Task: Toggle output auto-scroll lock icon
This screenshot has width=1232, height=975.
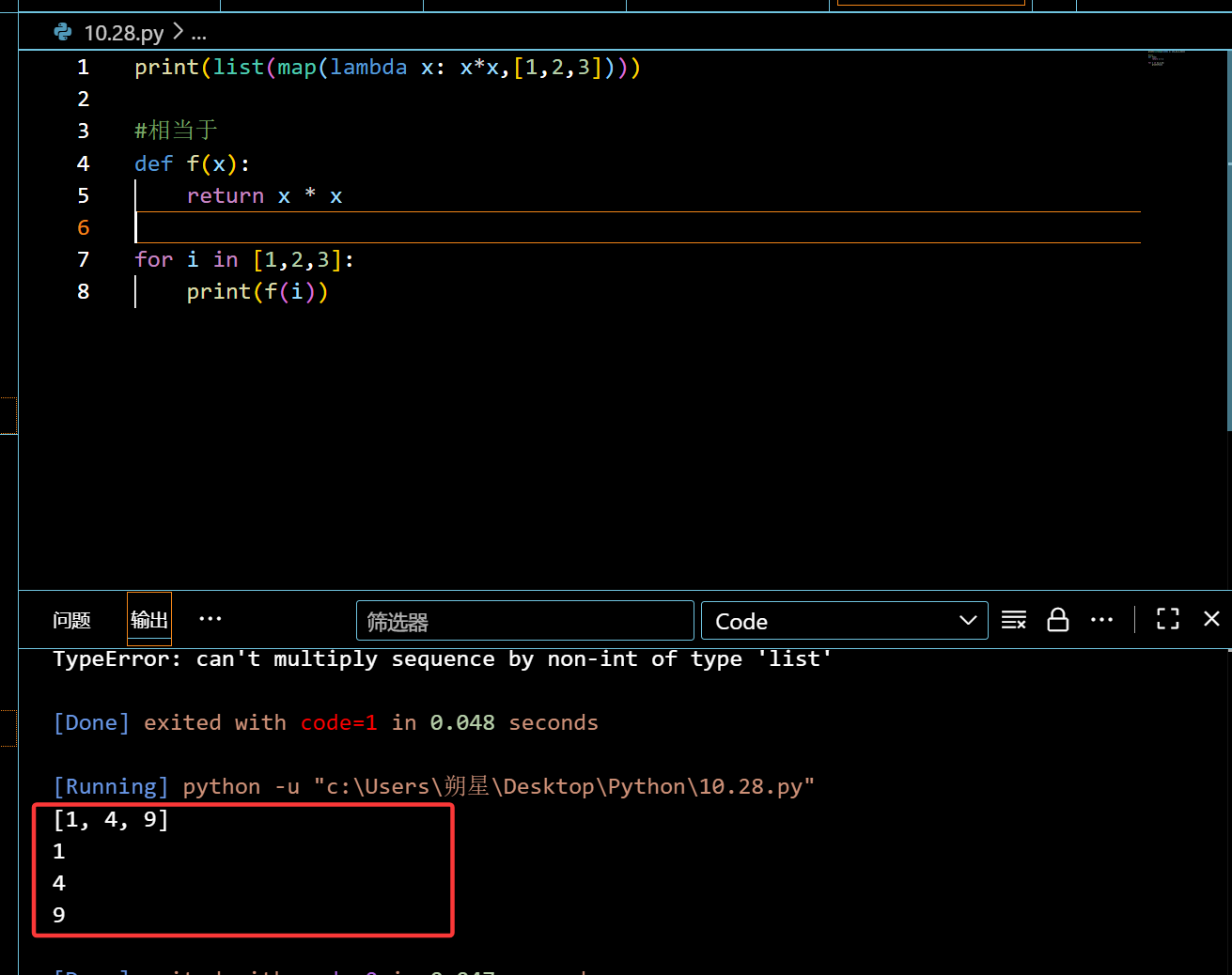Action: click(x=1057, y=620)
